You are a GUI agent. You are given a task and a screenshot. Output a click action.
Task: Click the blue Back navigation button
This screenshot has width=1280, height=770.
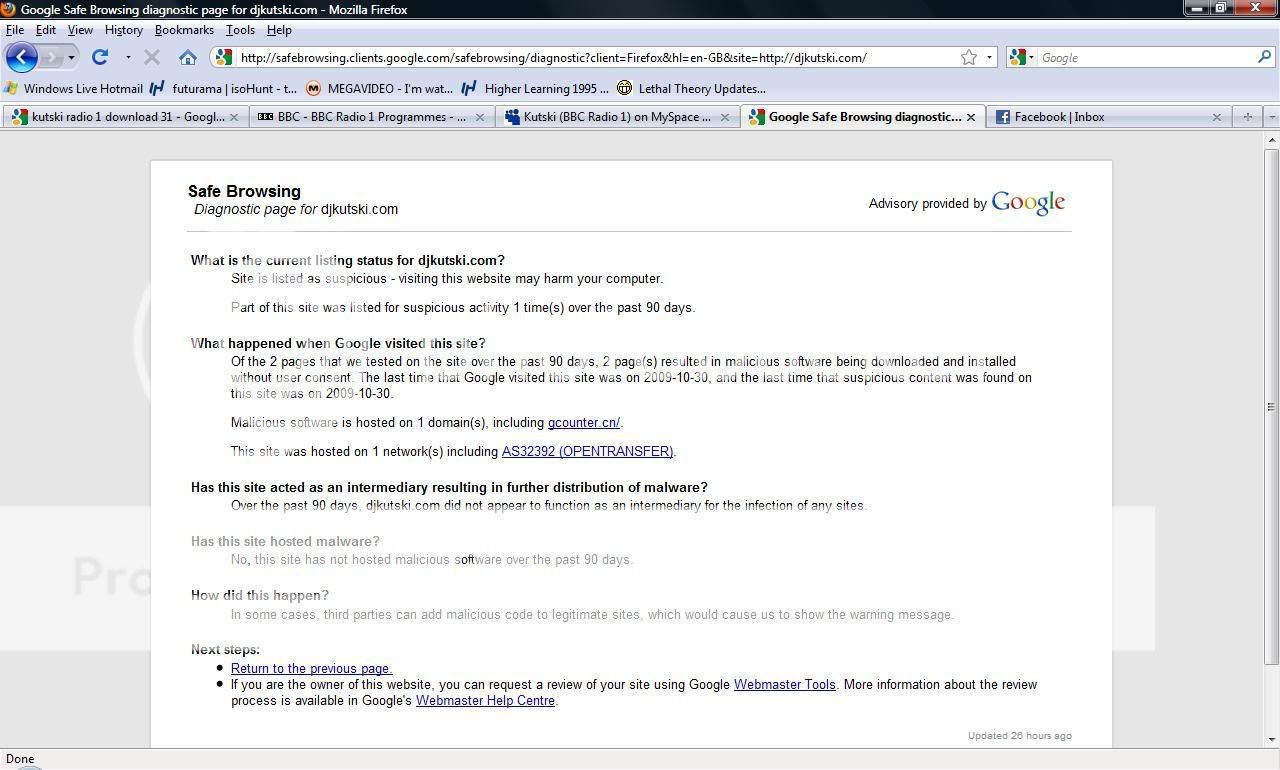point(21,57)
